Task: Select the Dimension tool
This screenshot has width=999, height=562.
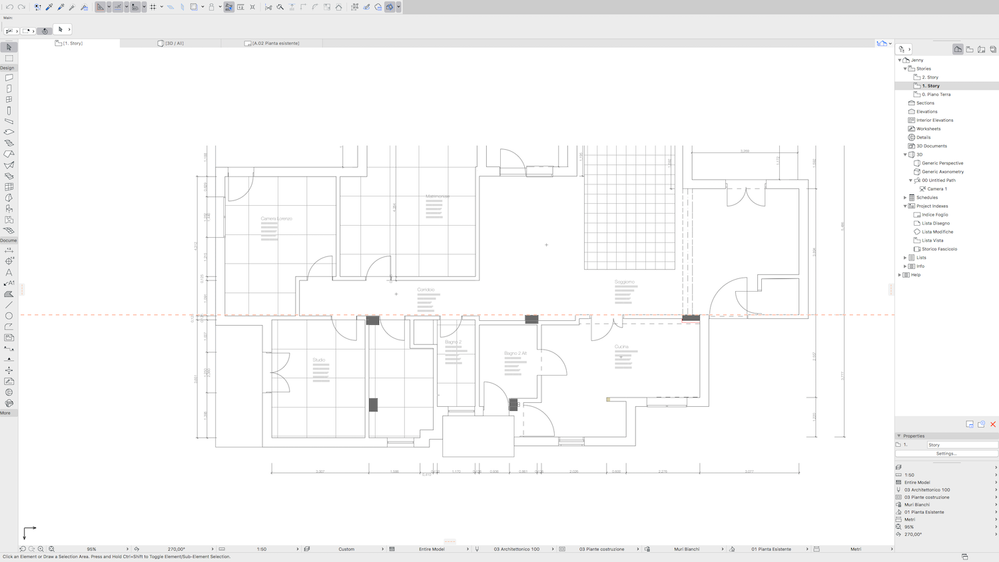Action: coord(9,250)
